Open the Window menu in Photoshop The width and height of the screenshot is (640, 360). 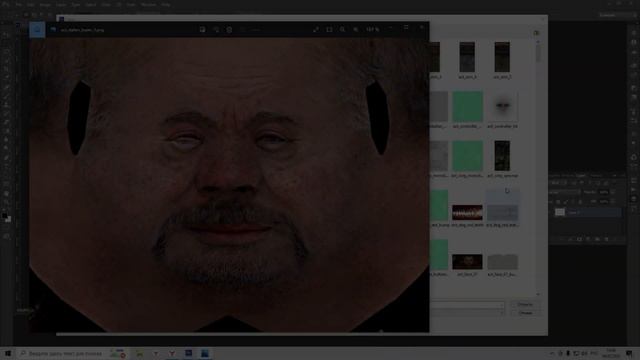148,4
